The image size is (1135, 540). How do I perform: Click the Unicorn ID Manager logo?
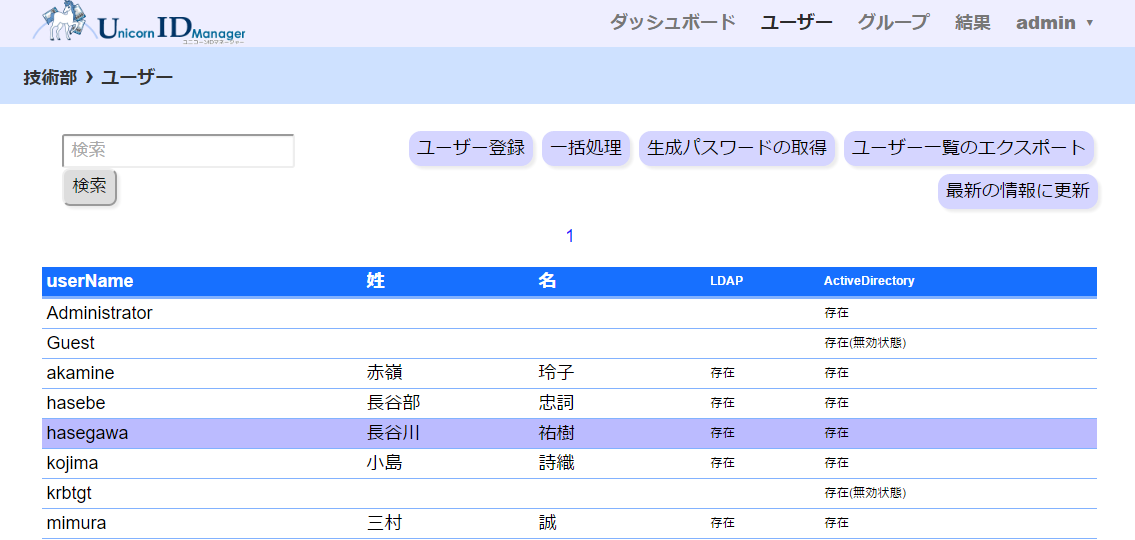(x=140, y=24)
